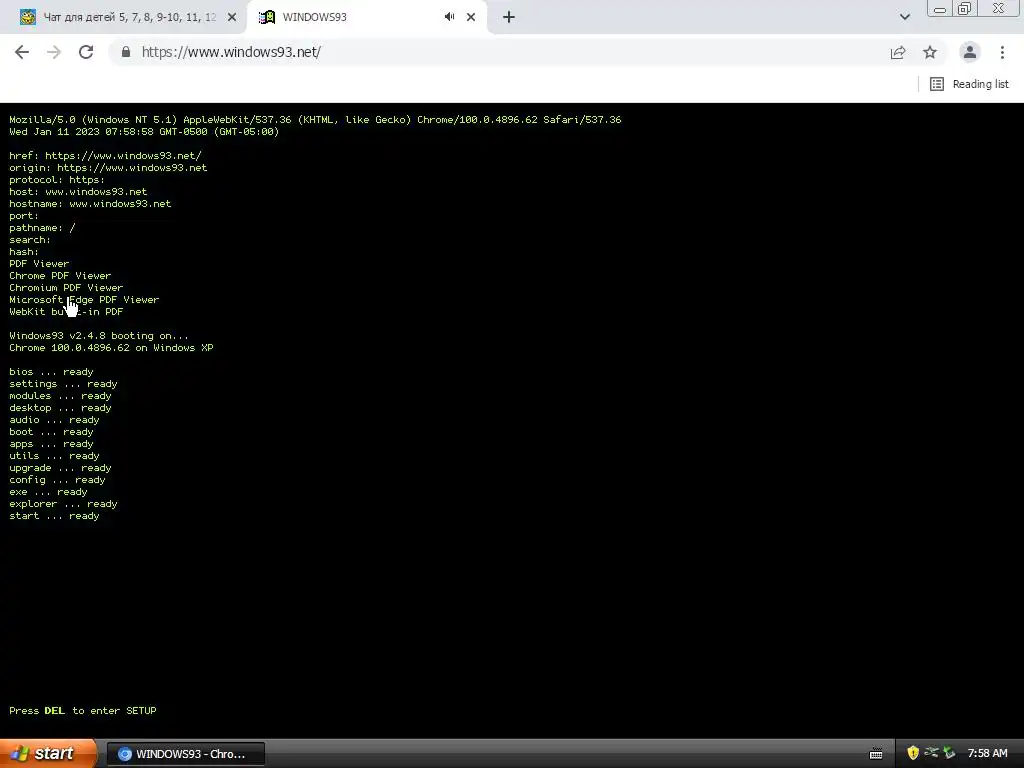
Task: Click the 'Press DEL to enter SETUP' text
Action: (x=83, y=711)
